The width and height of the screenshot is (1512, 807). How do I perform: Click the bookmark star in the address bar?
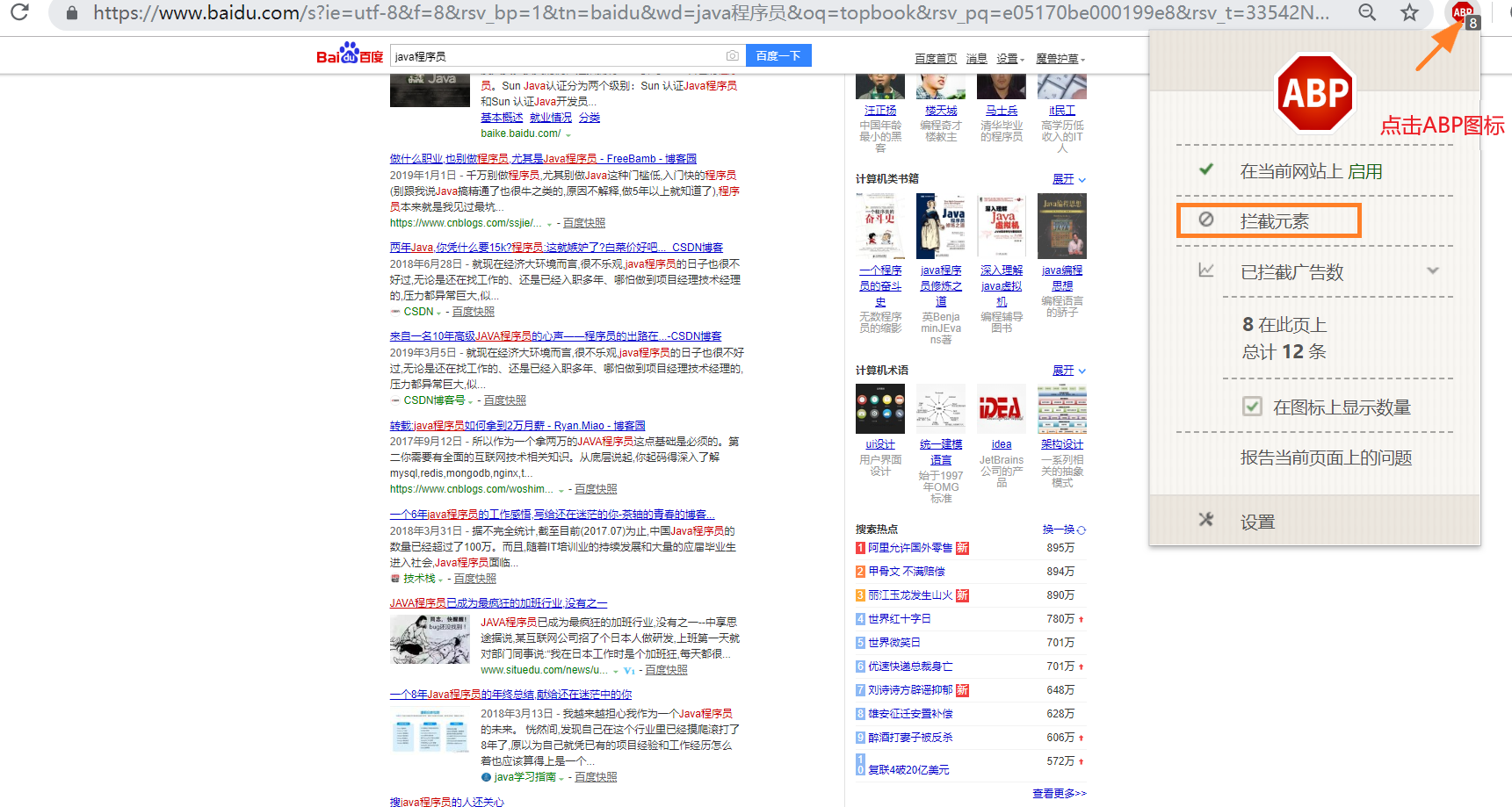coord(1408,13)
